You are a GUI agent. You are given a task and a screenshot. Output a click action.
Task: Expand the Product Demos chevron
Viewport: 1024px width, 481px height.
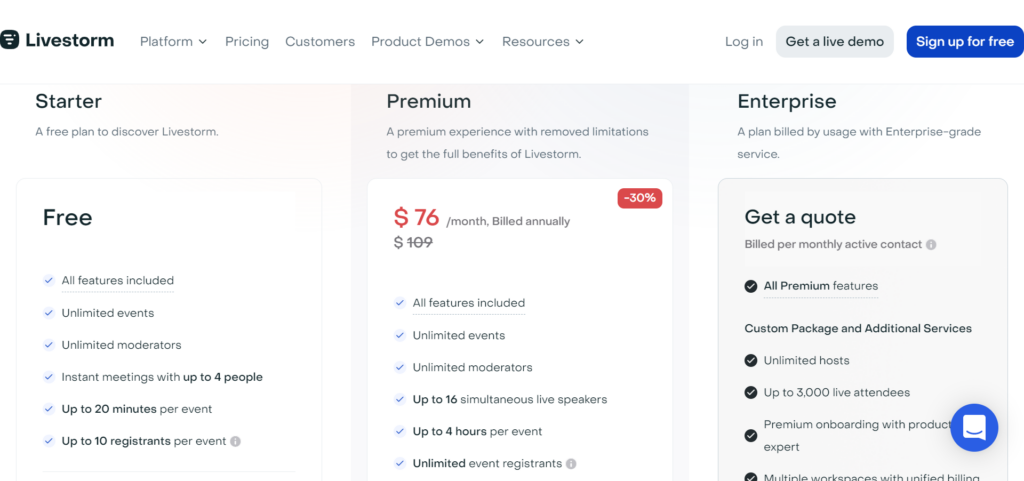coord(479,42)
